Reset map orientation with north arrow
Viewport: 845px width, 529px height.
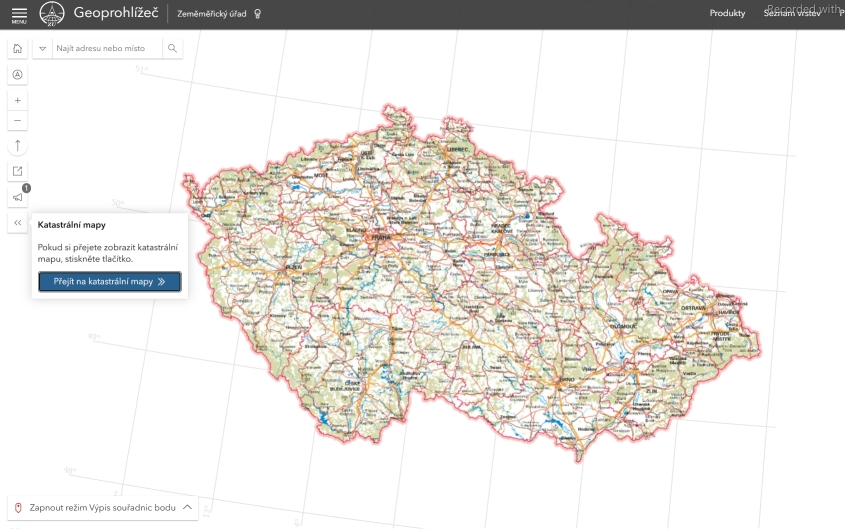coord(18,146)
